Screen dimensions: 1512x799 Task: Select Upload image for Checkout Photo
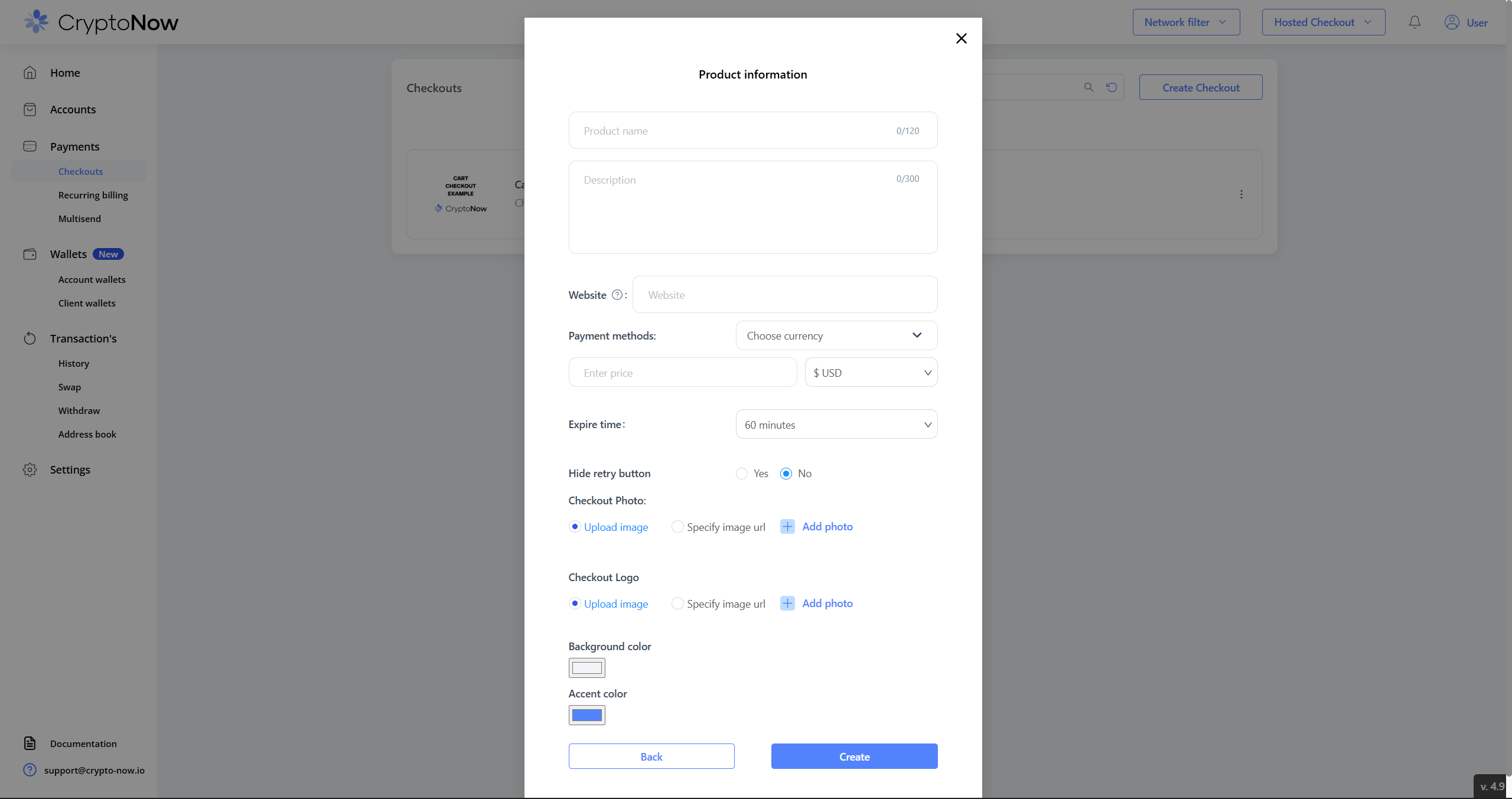pos(575,527)
